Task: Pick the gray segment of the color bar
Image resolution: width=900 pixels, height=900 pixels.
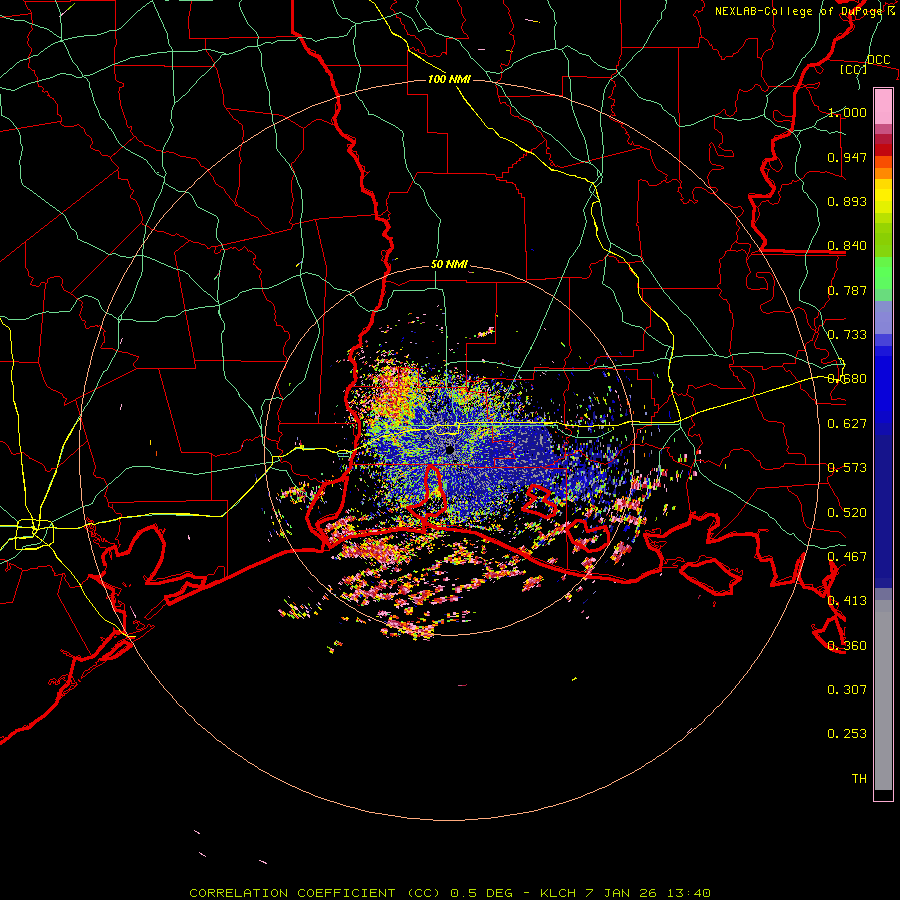Action: tap(883, 695)
